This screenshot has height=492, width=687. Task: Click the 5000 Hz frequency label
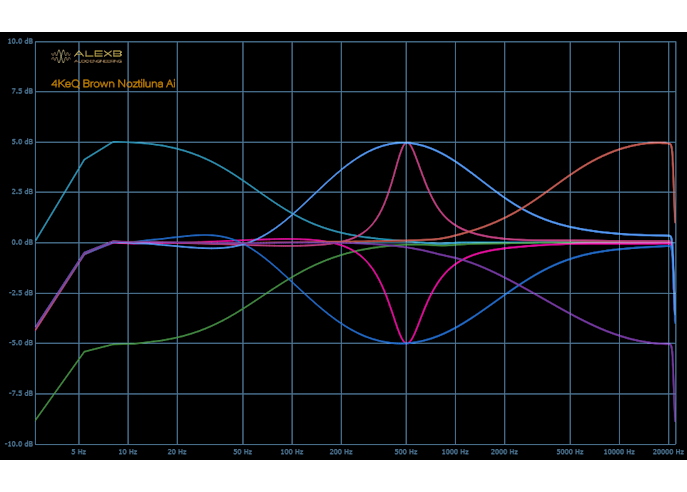tap(570, 453)
